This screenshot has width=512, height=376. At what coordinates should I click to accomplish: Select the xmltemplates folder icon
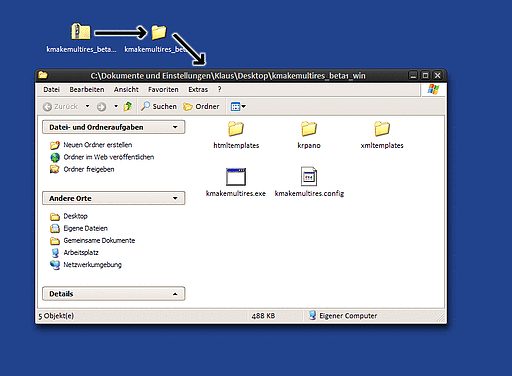click(x=382, y=129)
